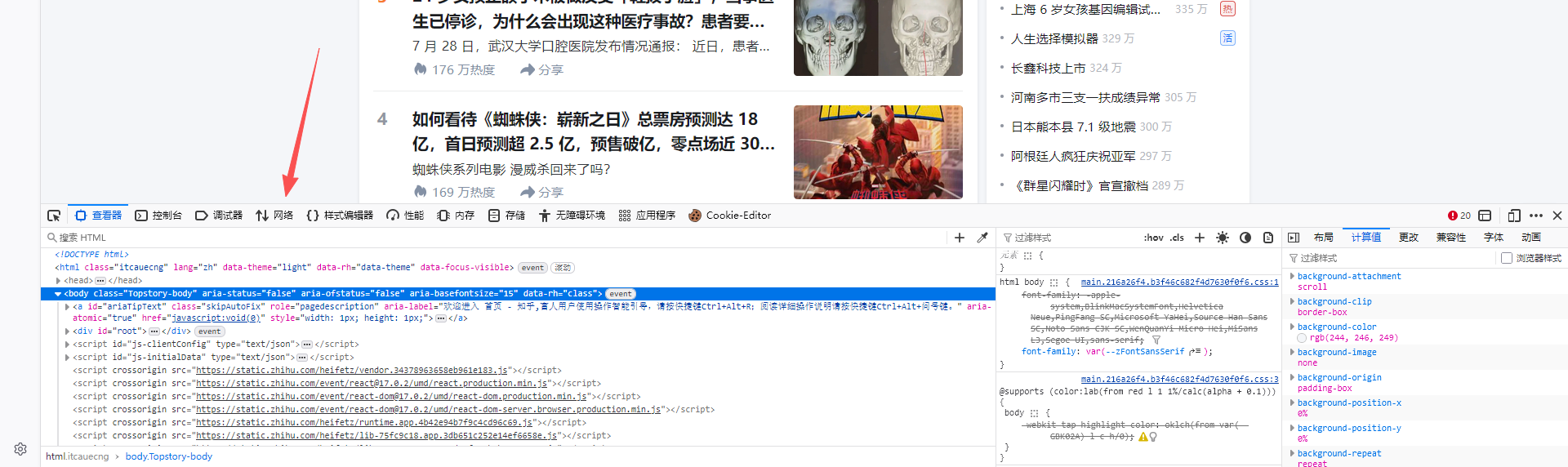This screenshot has height=467, width=1568.
Task: Toggle light color scheme simulation
Action: pyautogui.click(x=1223, y=238)
